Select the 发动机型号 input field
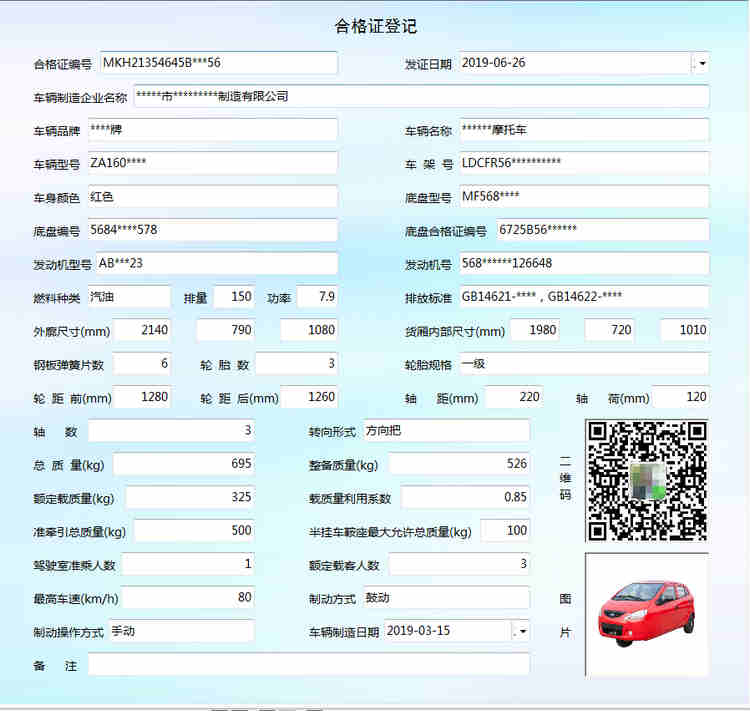The height and width of the screenshot is (711, 750). coord(217,264)
